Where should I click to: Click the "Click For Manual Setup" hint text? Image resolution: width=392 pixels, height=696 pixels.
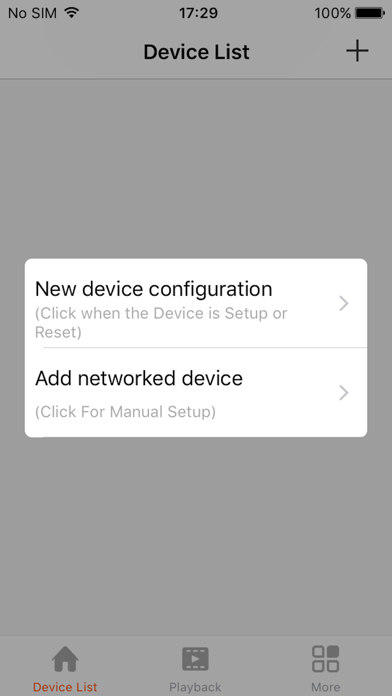[x=125, y=412]
